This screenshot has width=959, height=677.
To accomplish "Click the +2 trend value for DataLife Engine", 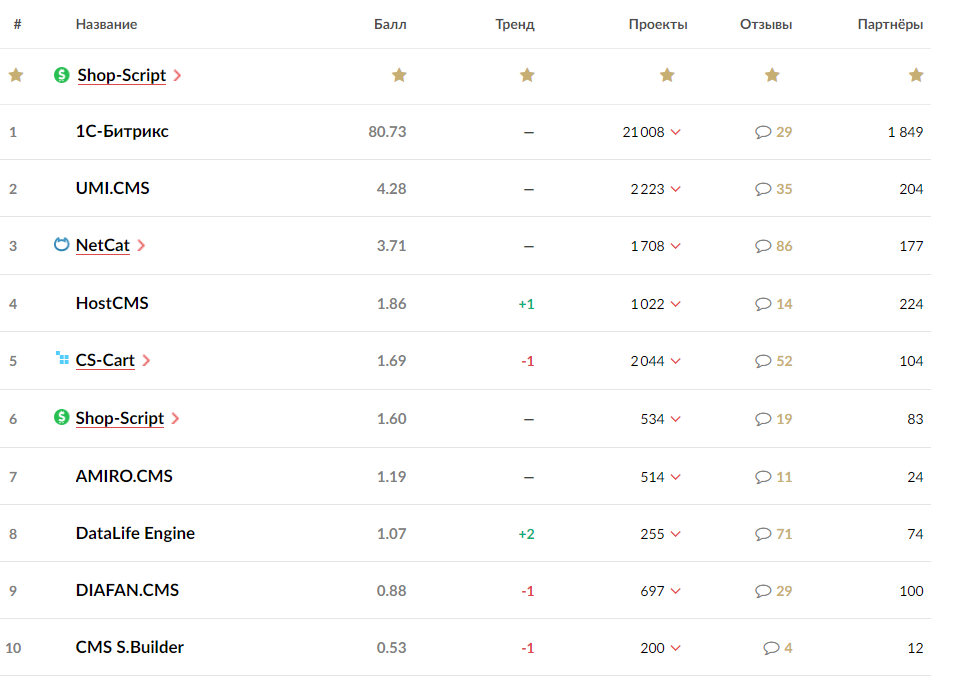I will point(527,534).
